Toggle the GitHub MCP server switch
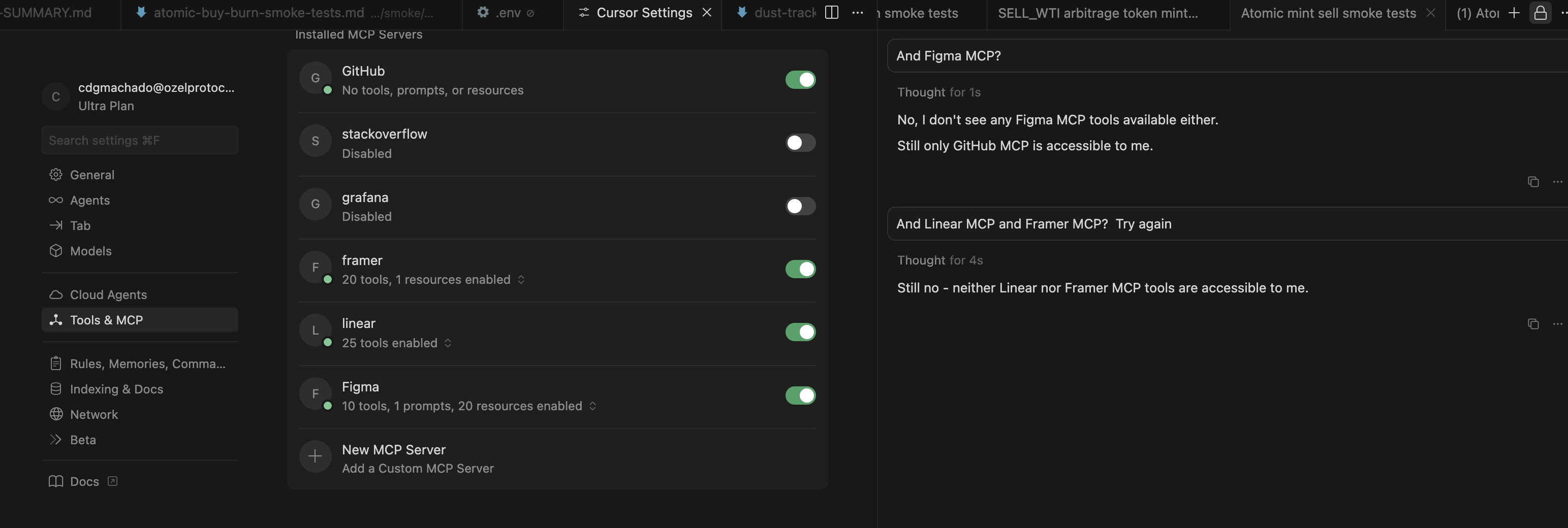This screenshot has height=528, width=1568. tap(800, 80)
